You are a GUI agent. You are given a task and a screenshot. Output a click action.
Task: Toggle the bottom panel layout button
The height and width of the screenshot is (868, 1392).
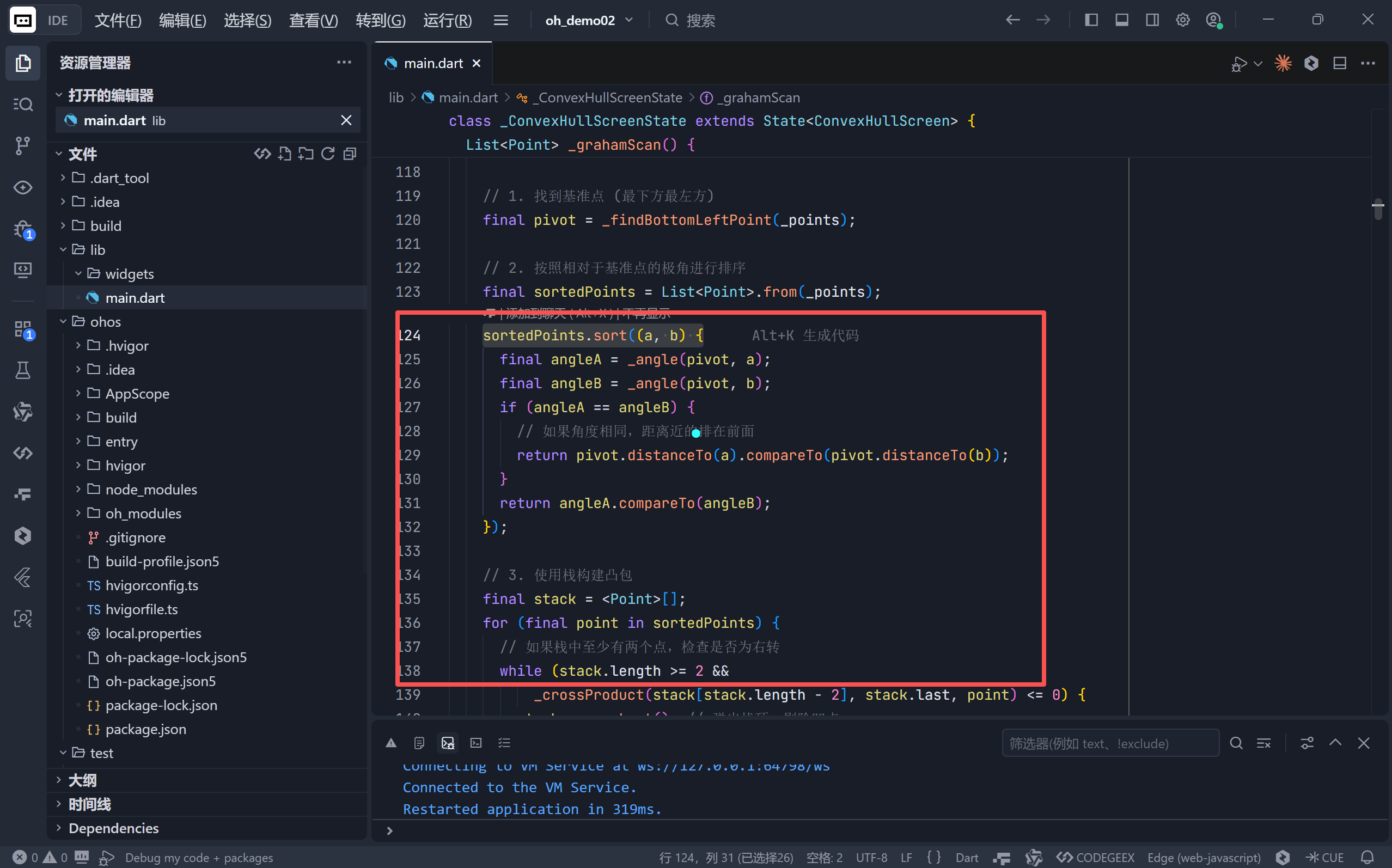click(1122, 20)
